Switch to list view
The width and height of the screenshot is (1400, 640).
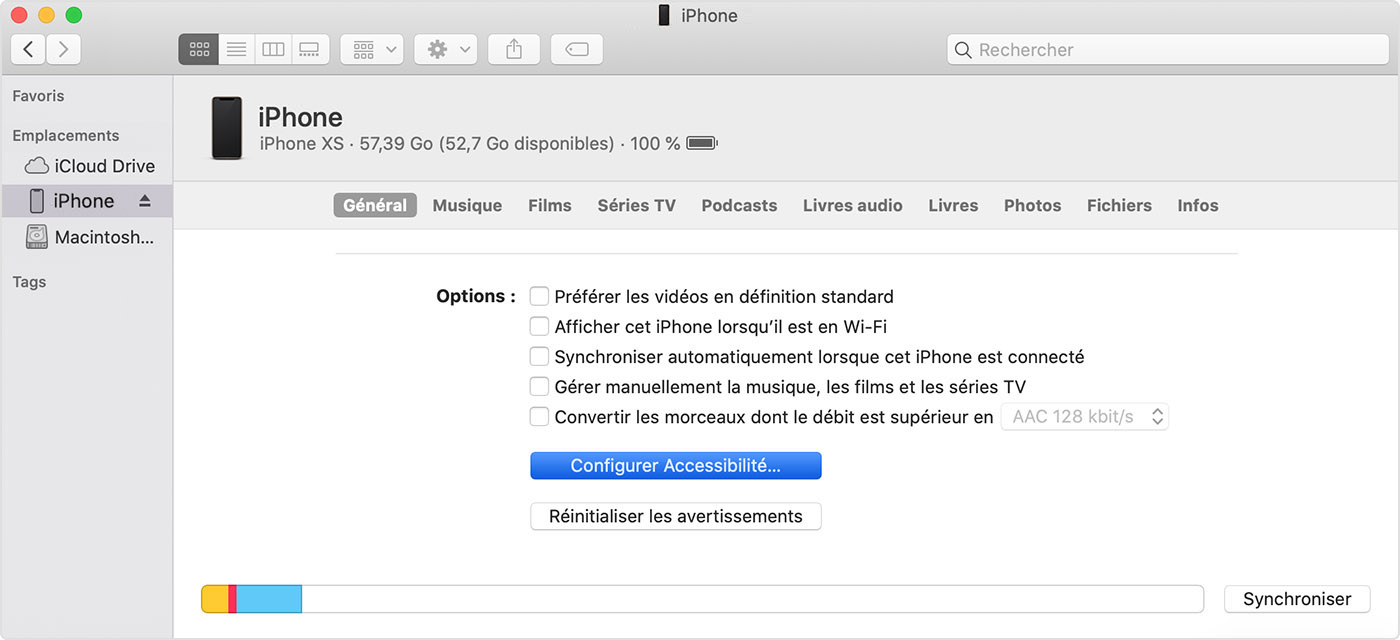tap(236, 49)
